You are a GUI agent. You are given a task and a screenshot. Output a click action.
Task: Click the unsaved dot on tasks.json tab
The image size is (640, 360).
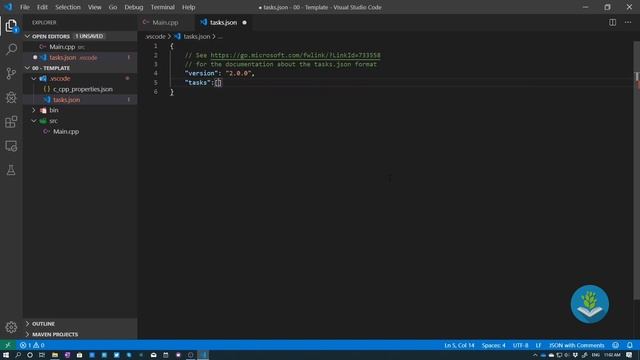[x=244, y=22]
